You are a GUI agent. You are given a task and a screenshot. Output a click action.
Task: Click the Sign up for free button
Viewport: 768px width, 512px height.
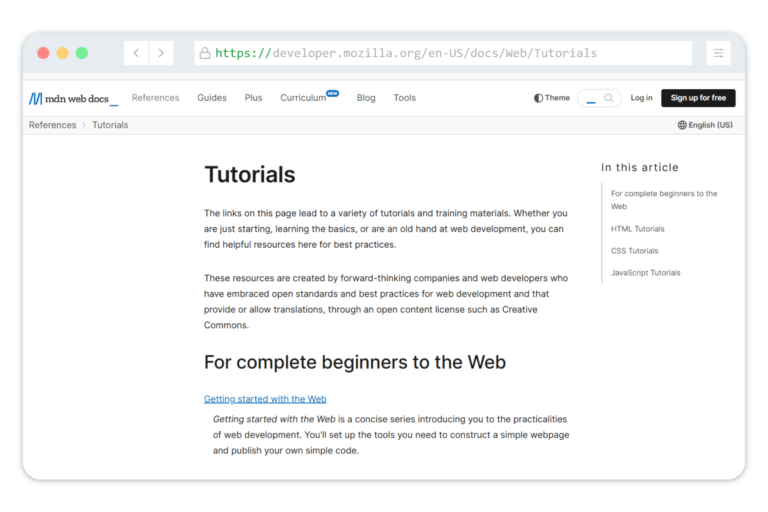698,98
